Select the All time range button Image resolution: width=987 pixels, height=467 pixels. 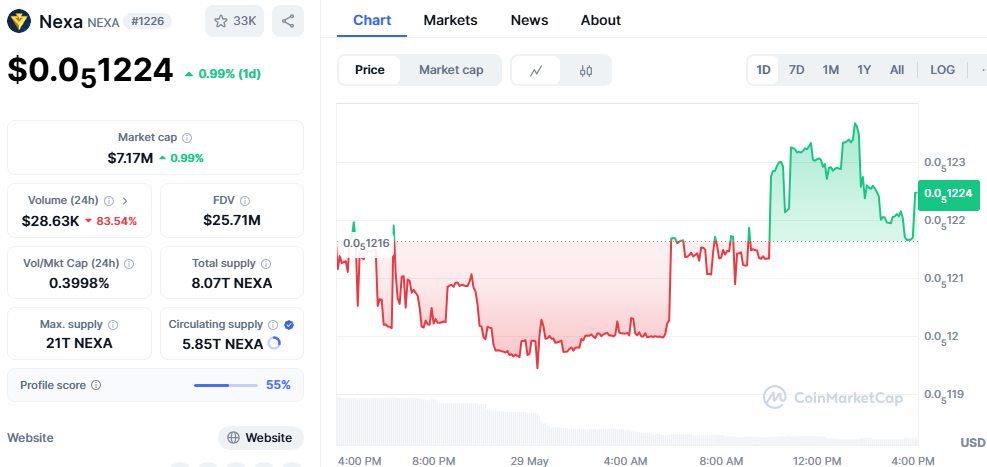coord(897,70)
